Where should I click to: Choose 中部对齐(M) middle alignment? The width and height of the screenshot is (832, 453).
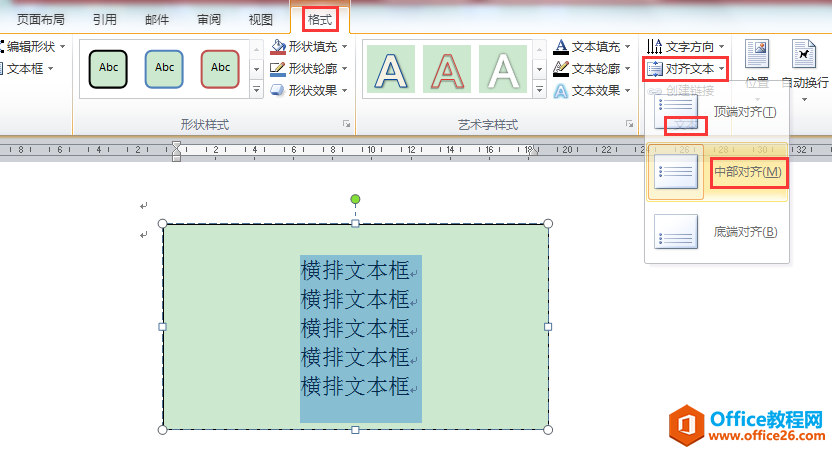[x=717, y=172]
